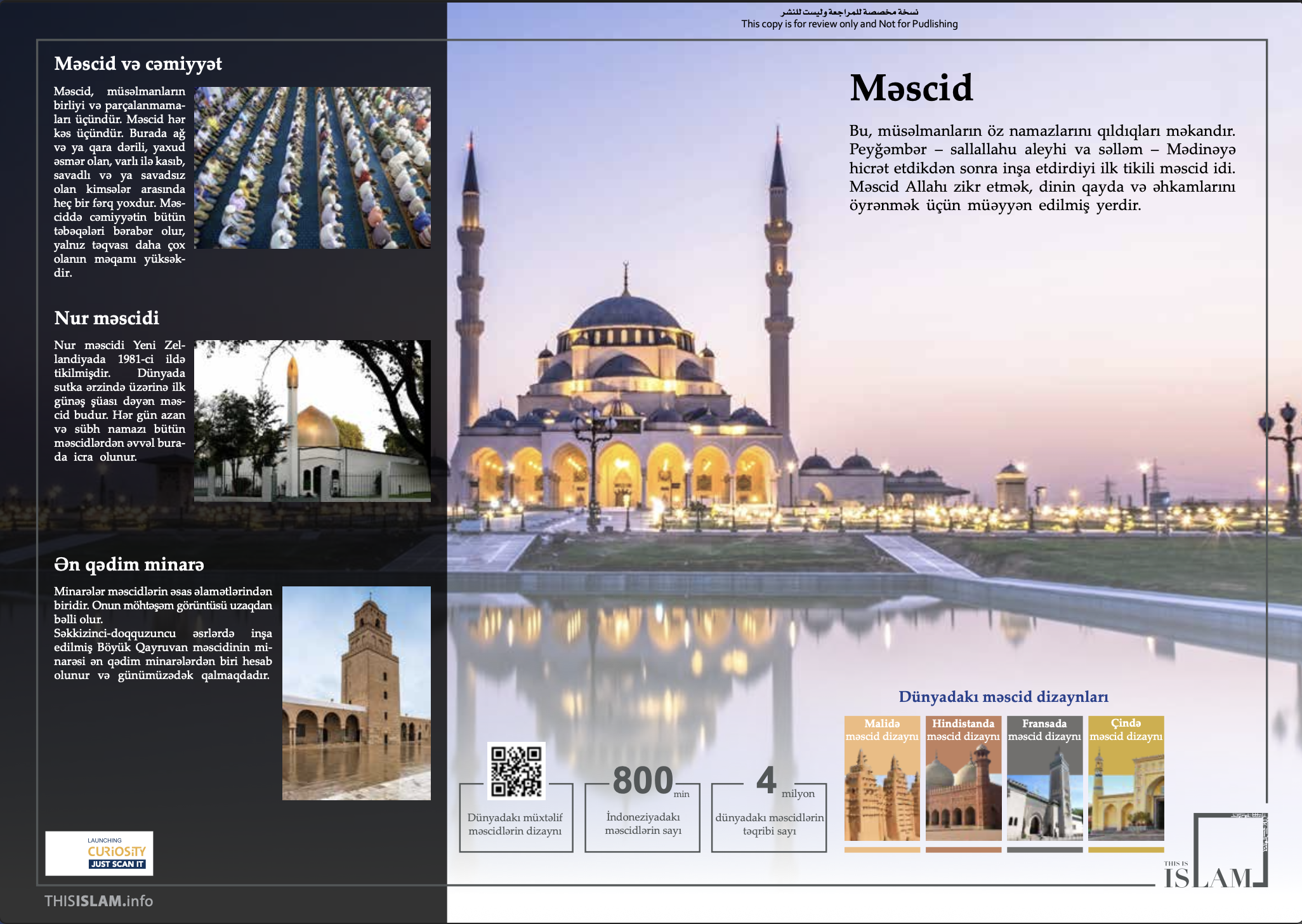This screenshot has height=924, width=1302.
Task: Expand the Məscid və cəmiyyət section
Action: (x=138, y=63)
